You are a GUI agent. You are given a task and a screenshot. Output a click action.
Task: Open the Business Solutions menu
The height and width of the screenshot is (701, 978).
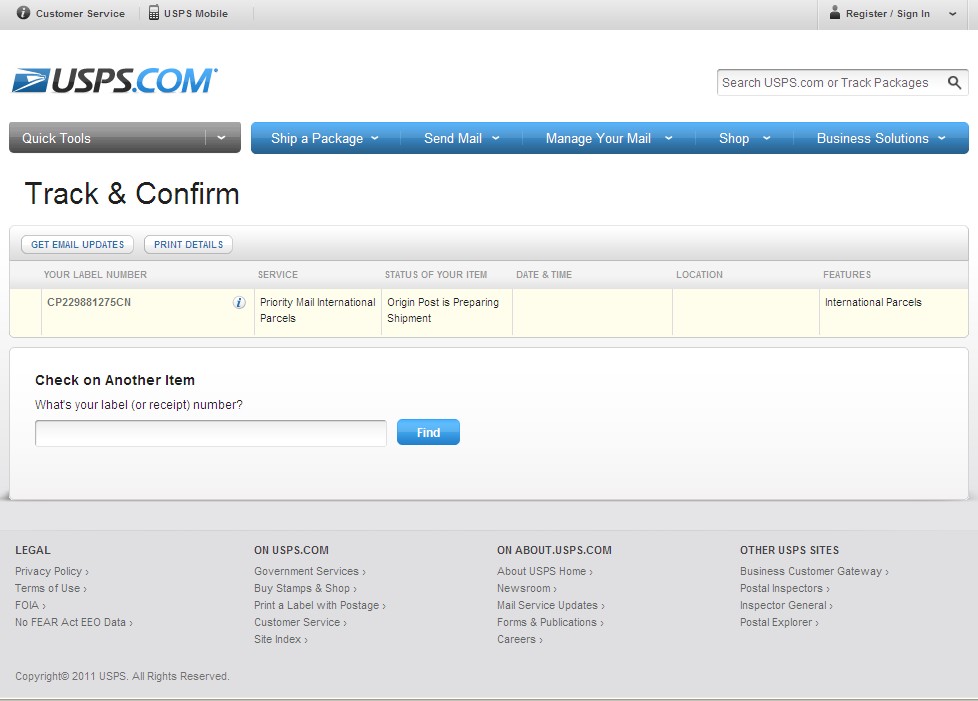tap(880, 138)
